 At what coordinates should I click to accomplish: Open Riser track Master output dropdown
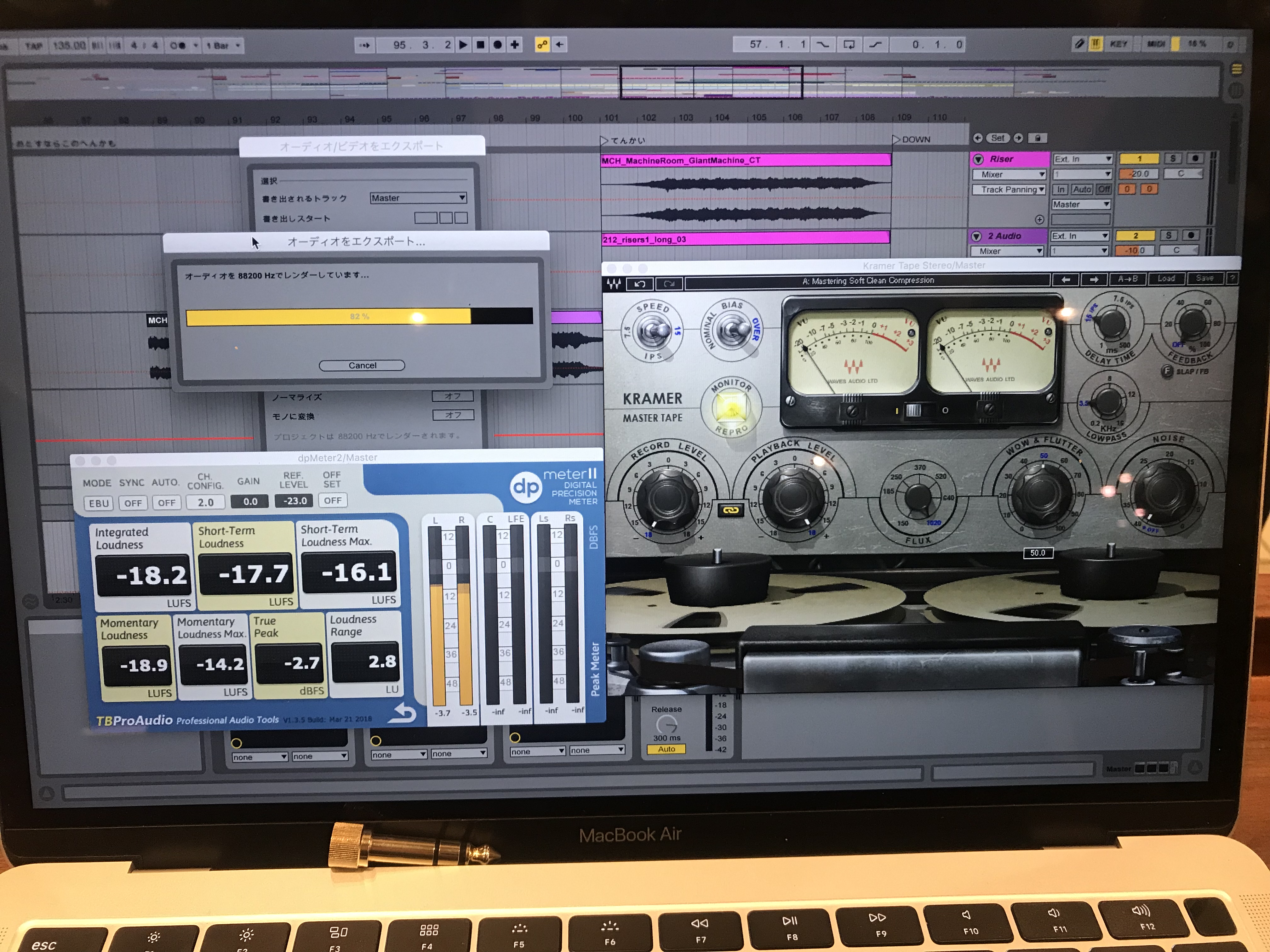[1082, 204]
